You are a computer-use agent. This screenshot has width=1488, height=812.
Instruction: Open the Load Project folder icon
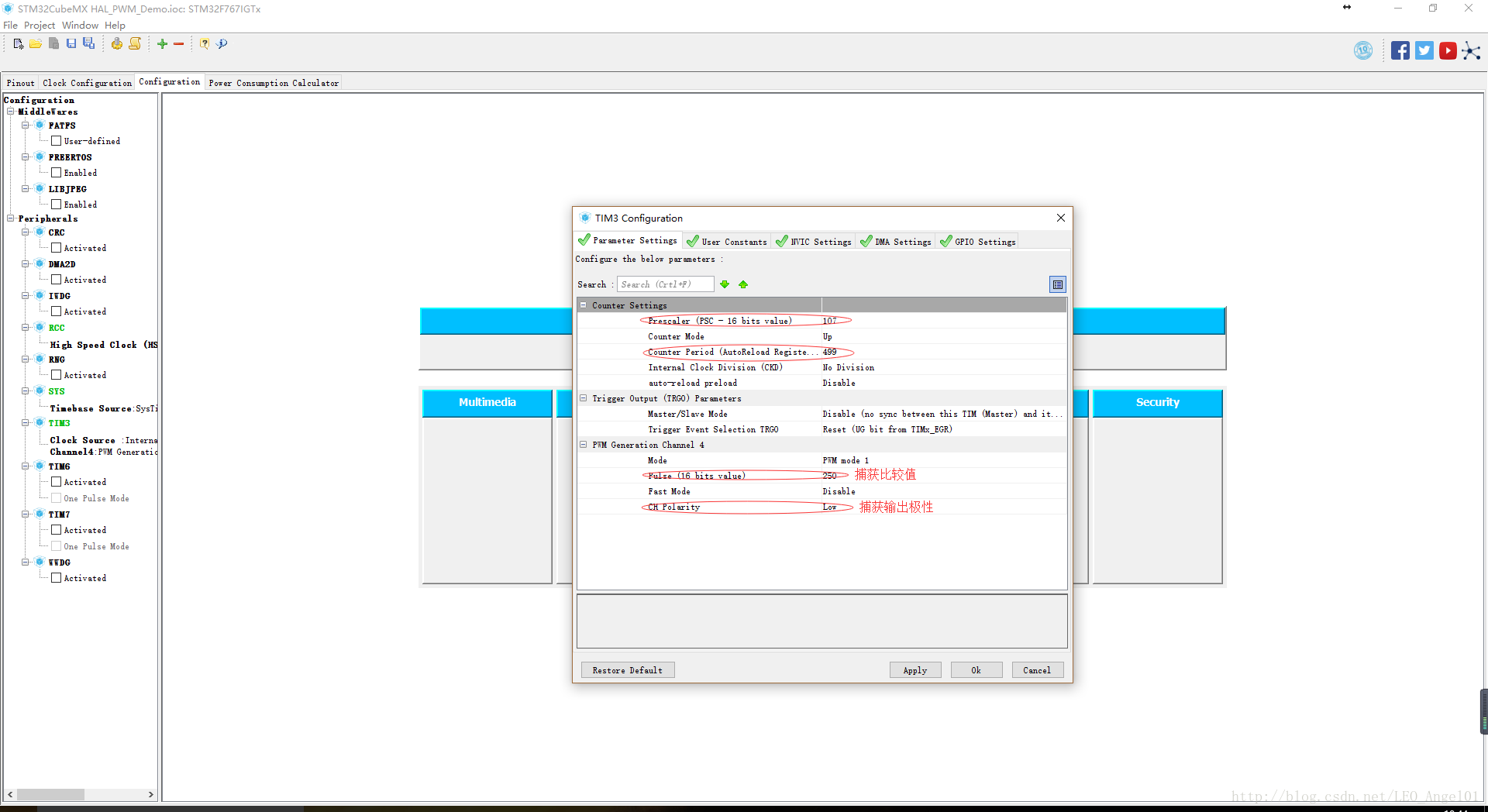pos(36,44)
